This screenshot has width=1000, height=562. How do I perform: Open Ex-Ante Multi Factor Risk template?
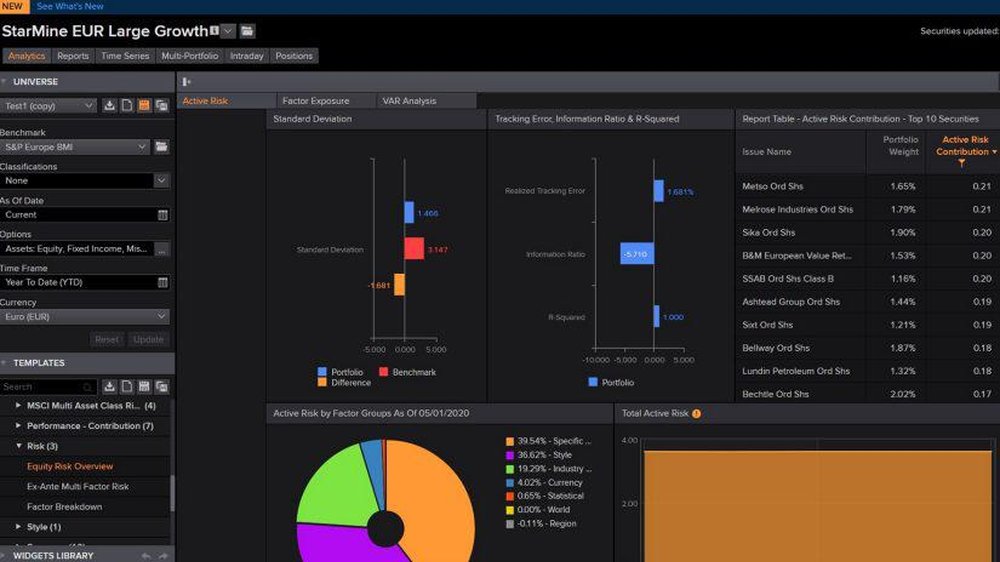[x=78, y=486]
